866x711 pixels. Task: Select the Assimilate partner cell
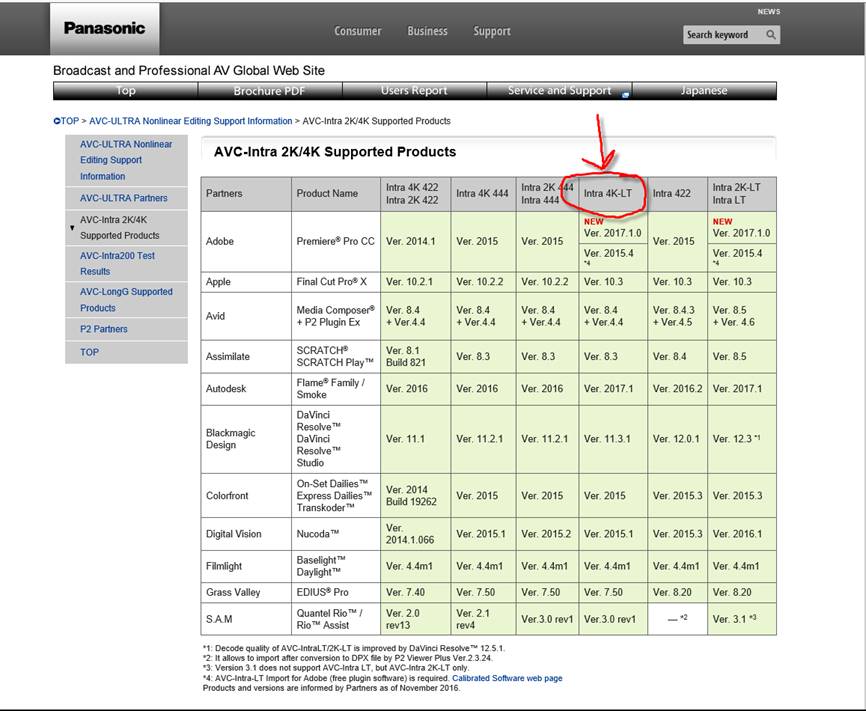246,356
